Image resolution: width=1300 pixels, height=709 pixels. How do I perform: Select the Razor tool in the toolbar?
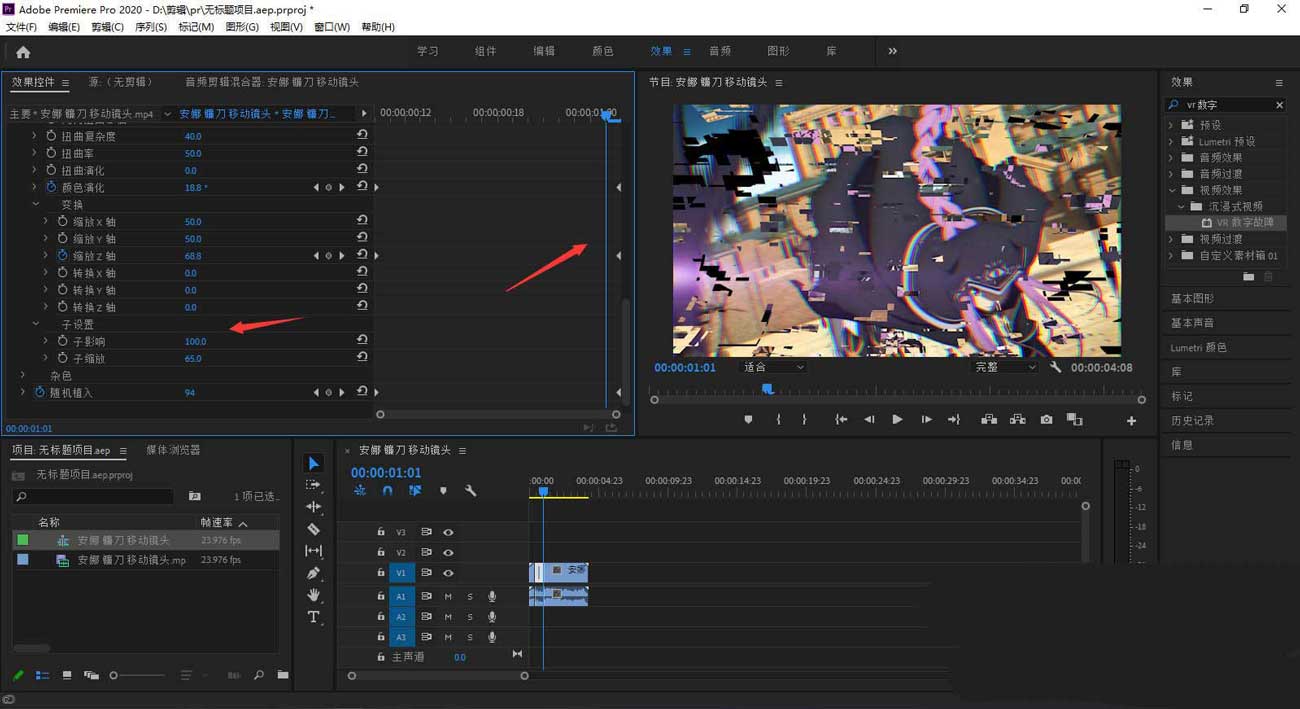tap(313, 529)
